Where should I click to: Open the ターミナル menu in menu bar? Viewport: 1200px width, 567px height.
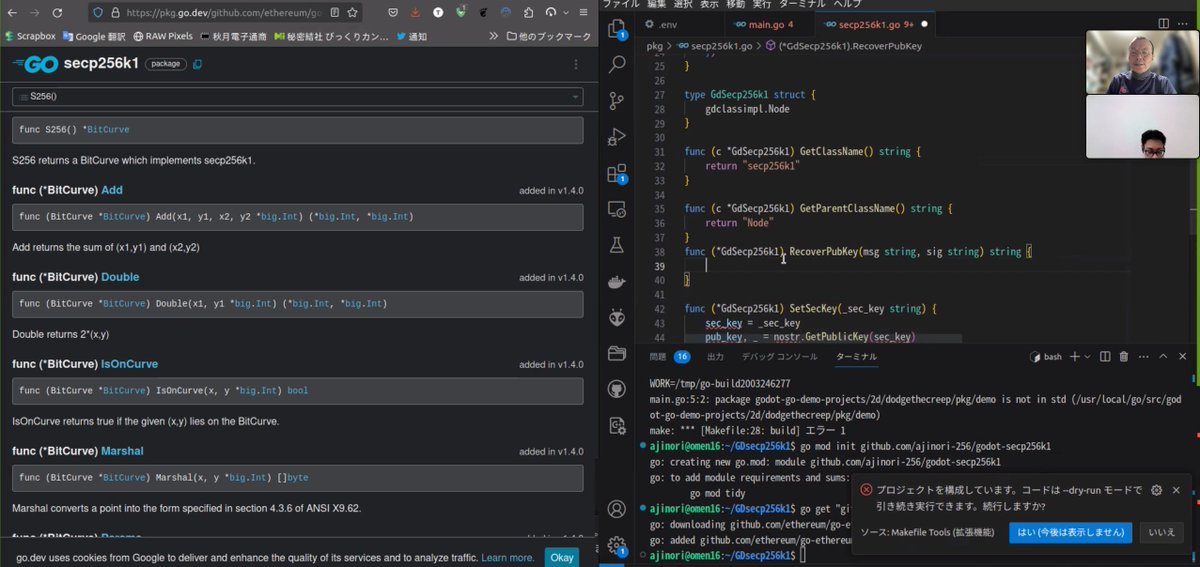click(802, 4)
